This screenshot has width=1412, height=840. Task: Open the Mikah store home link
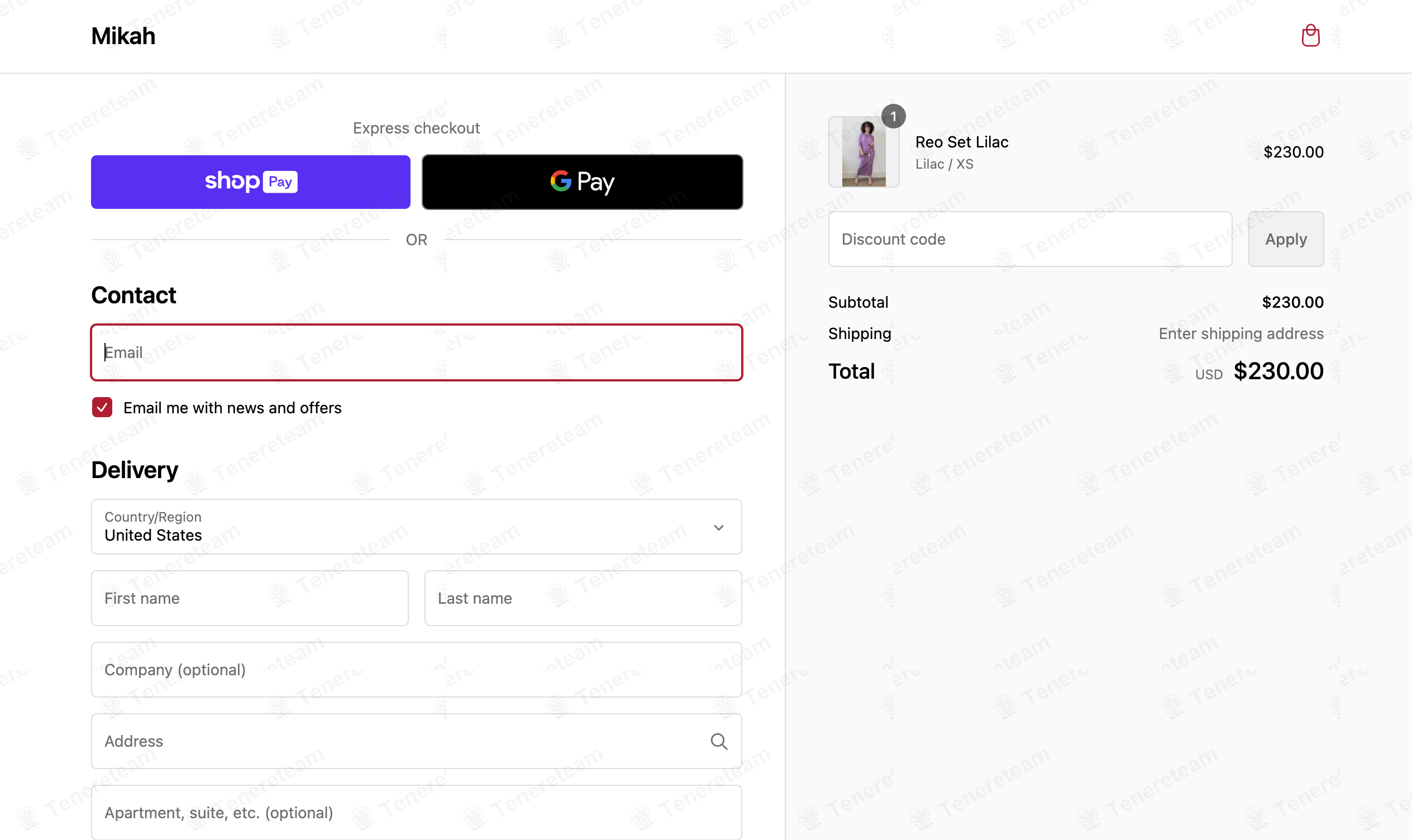[x=123, y=36]
